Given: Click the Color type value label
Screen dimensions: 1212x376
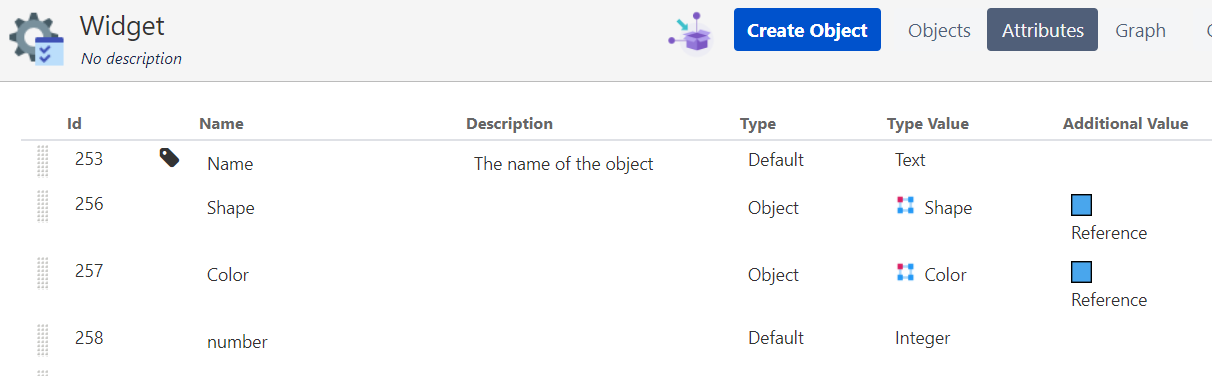Looking at the screenshot, I should pos(945,275).
